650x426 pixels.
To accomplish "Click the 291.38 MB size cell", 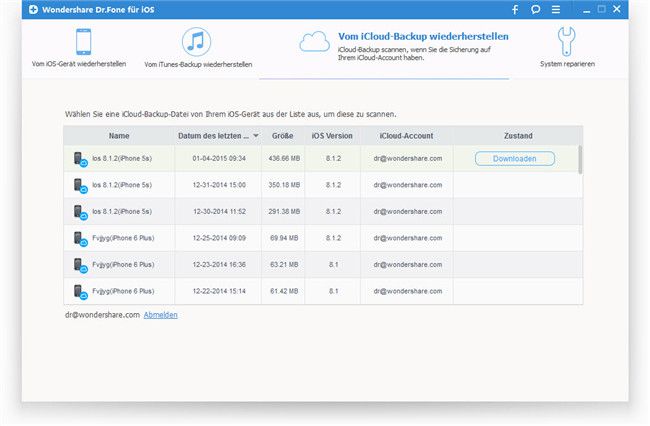I will pos(284,211).
